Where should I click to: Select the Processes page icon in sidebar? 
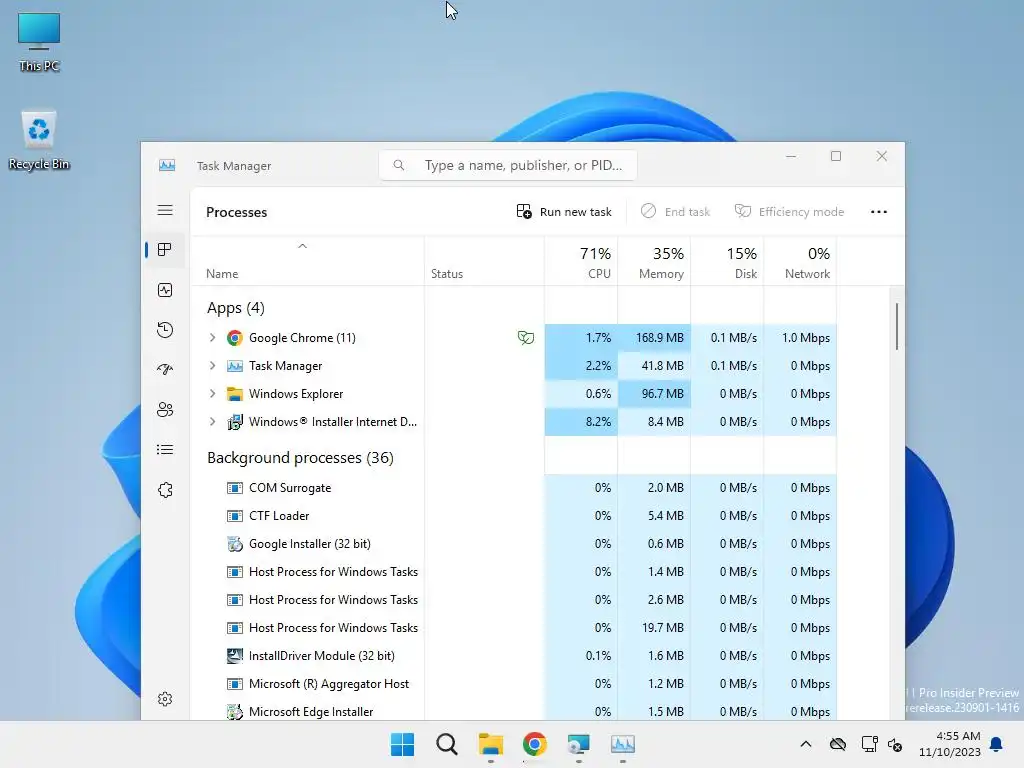point(165,249)
